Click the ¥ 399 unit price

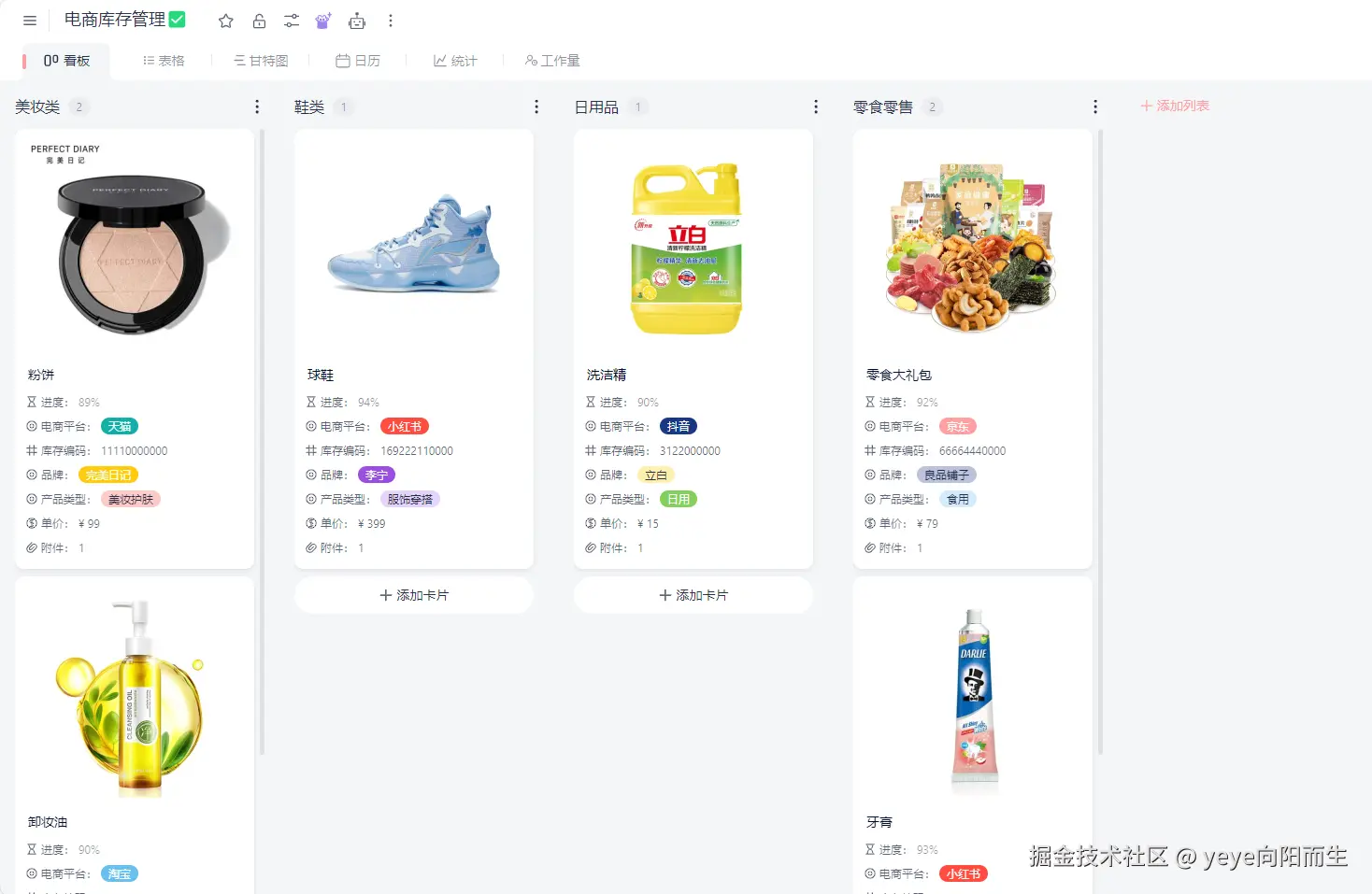click(372, 523)
